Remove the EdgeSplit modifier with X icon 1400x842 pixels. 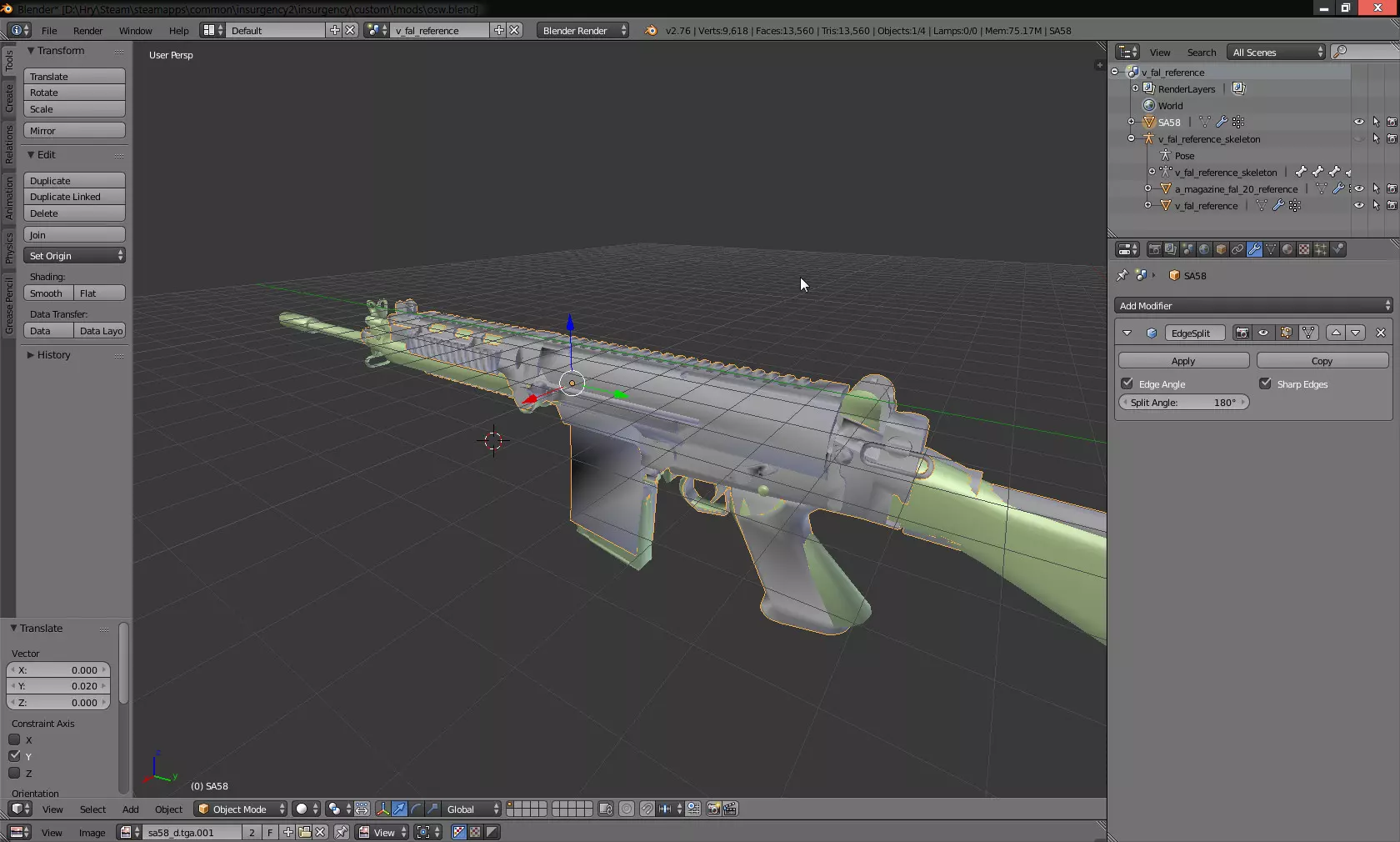[1381, 333]
